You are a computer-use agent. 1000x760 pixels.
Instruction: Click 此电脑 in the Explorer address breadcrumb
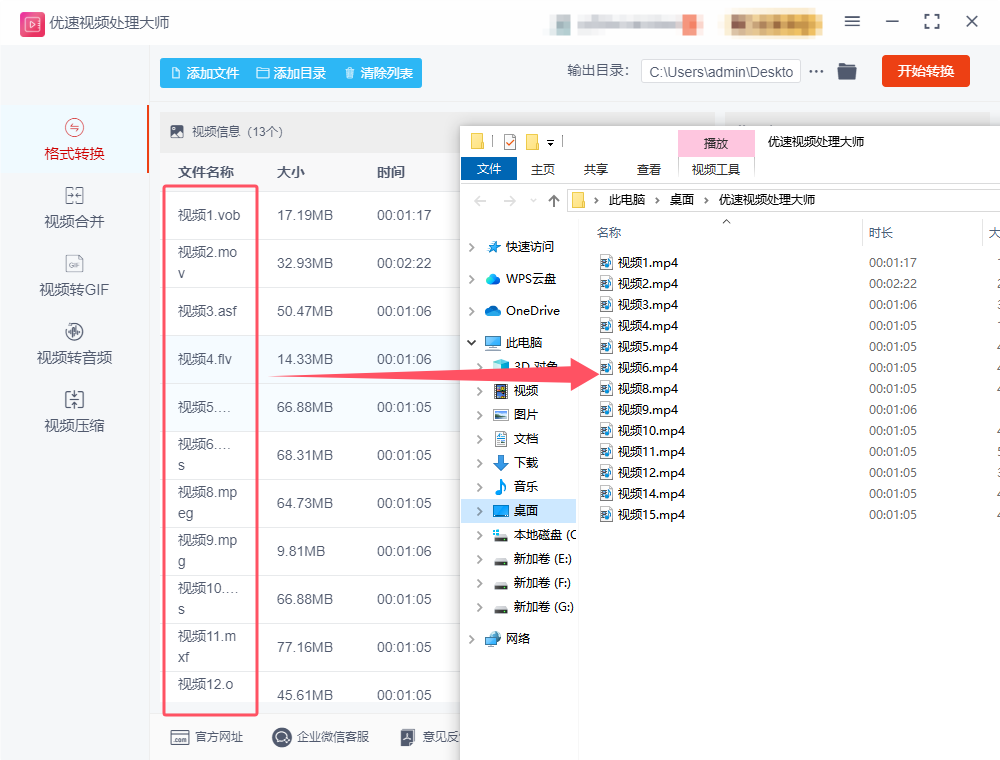point(626,200)
